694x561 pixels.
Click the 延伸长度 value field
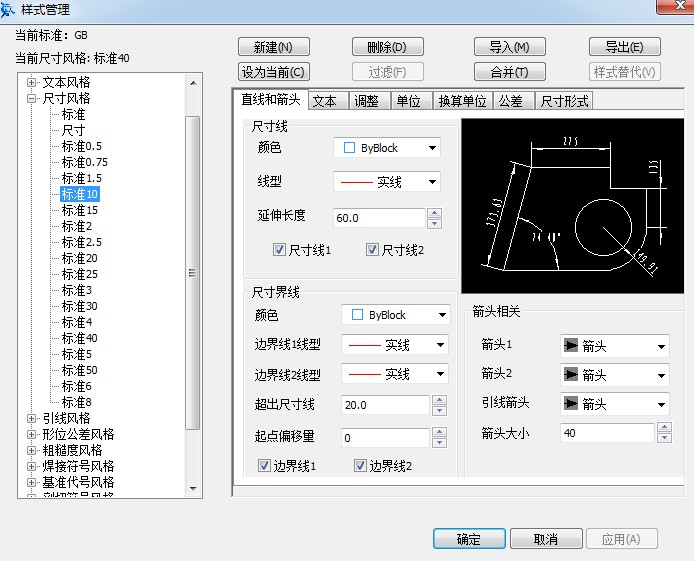pyautogui.click(x=378, y=217)
